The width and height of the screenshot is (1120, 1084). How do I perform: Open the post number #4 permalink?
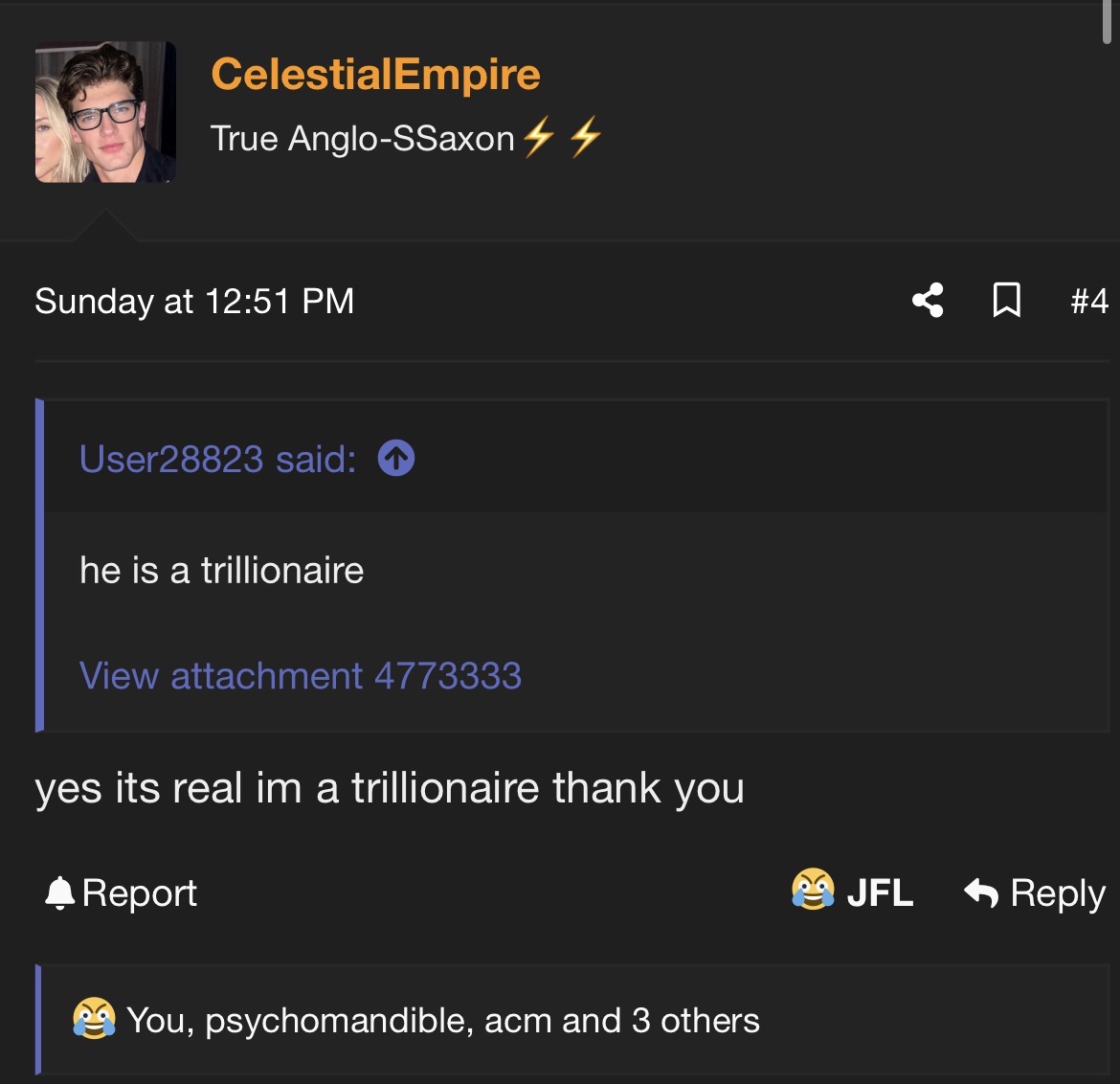click(x=1088, y=302)
